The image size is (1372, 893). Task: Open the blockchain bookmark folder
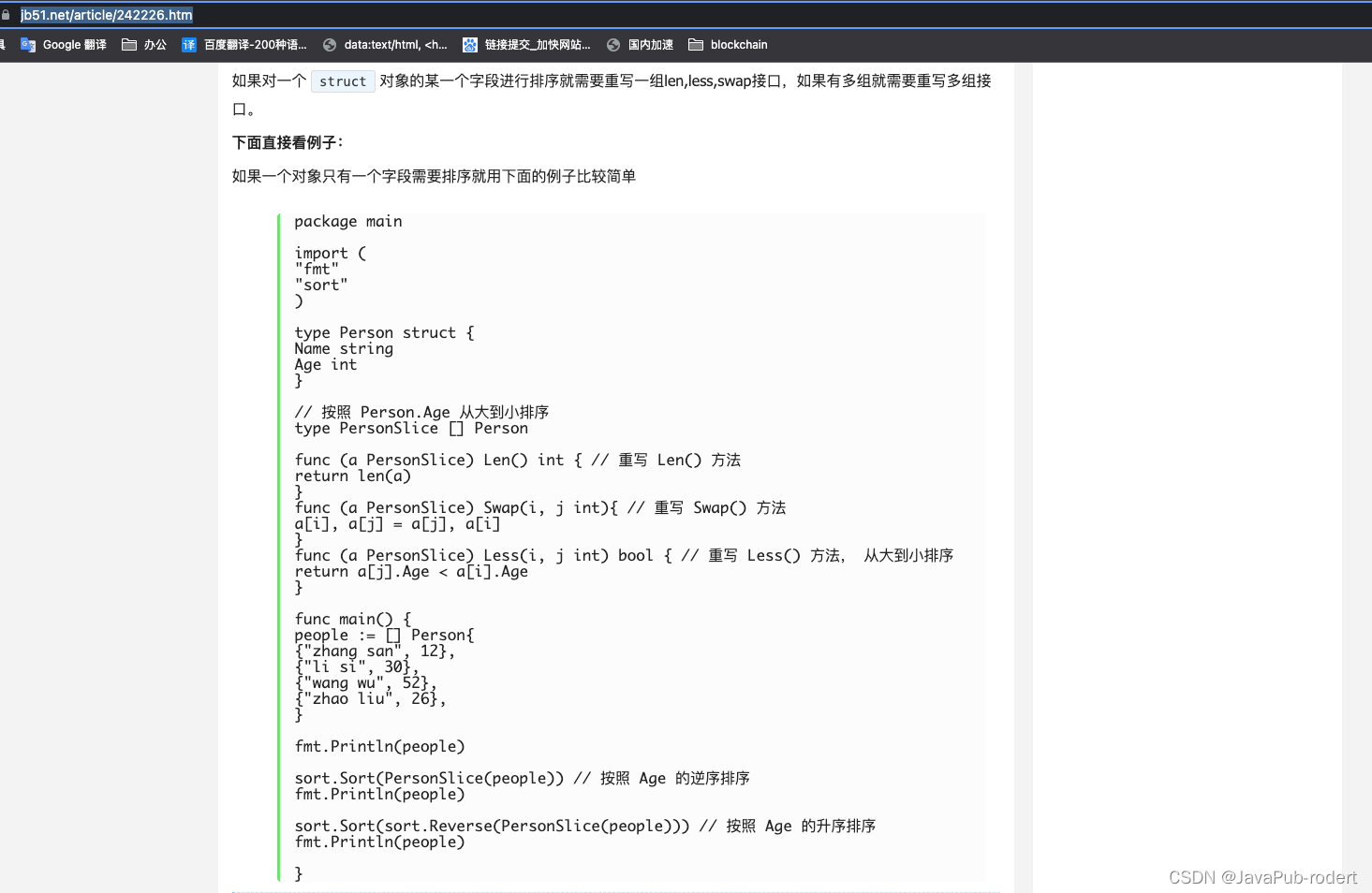point(728,45)
